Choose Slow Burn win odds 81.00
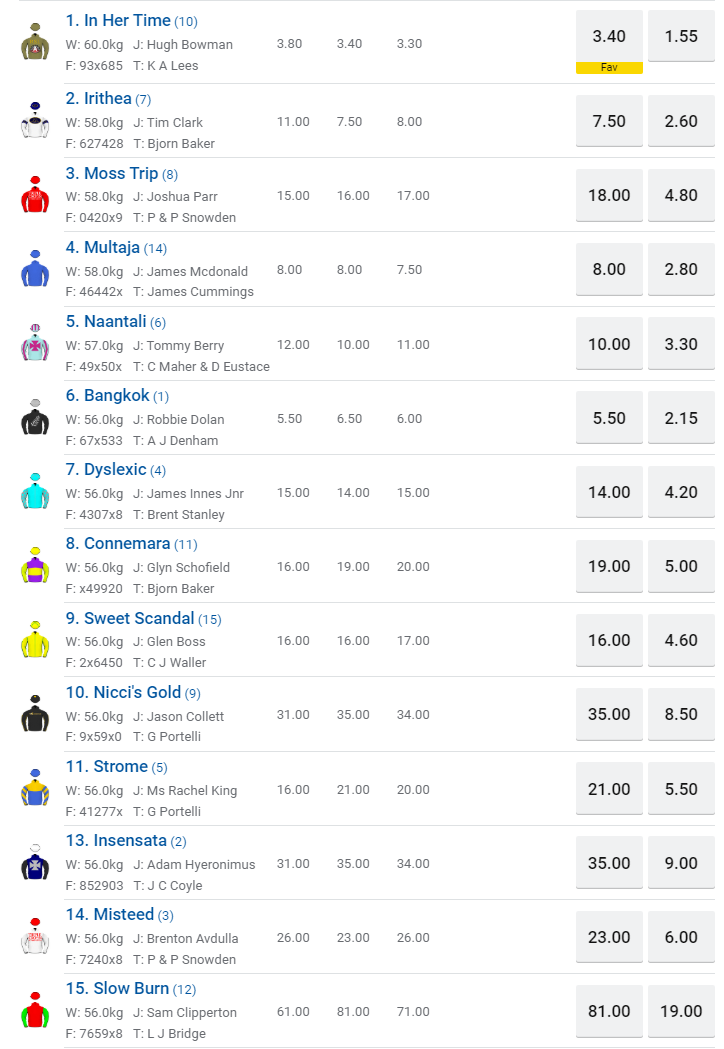 click(609, 1011)
